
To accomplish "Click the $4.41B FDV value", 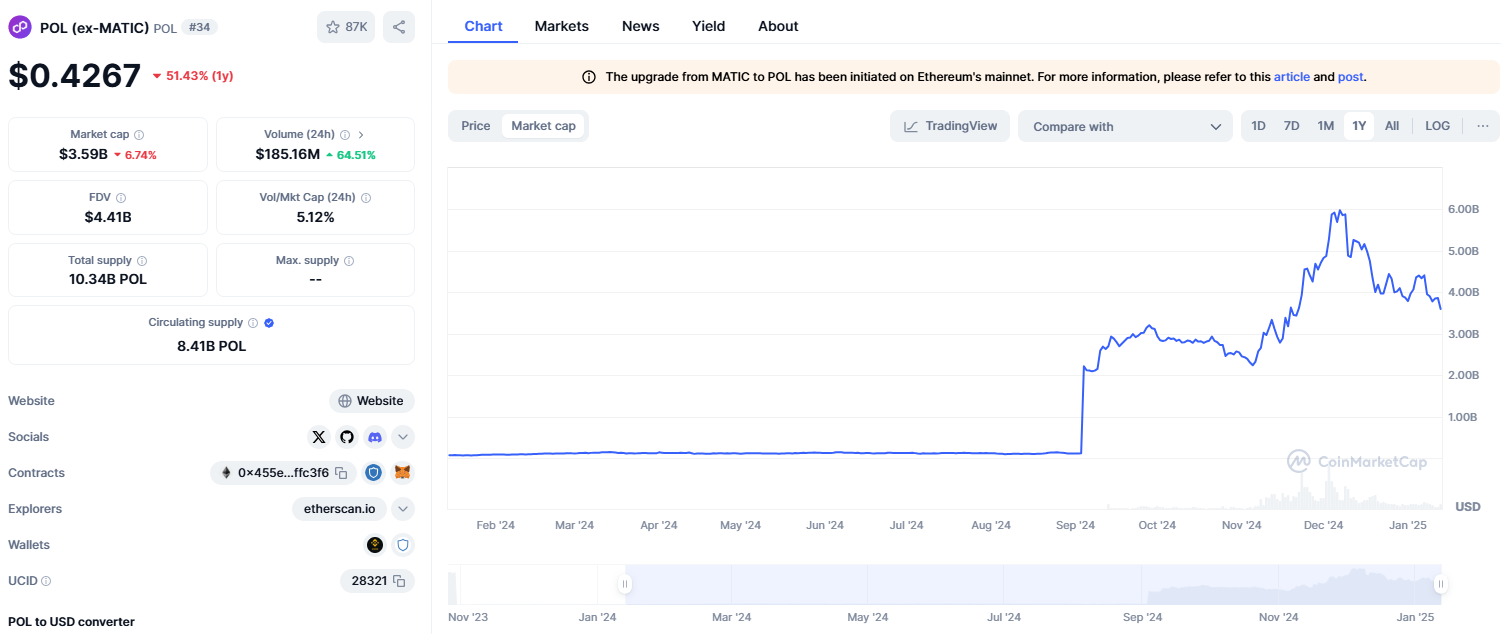I will pos(108,217).
